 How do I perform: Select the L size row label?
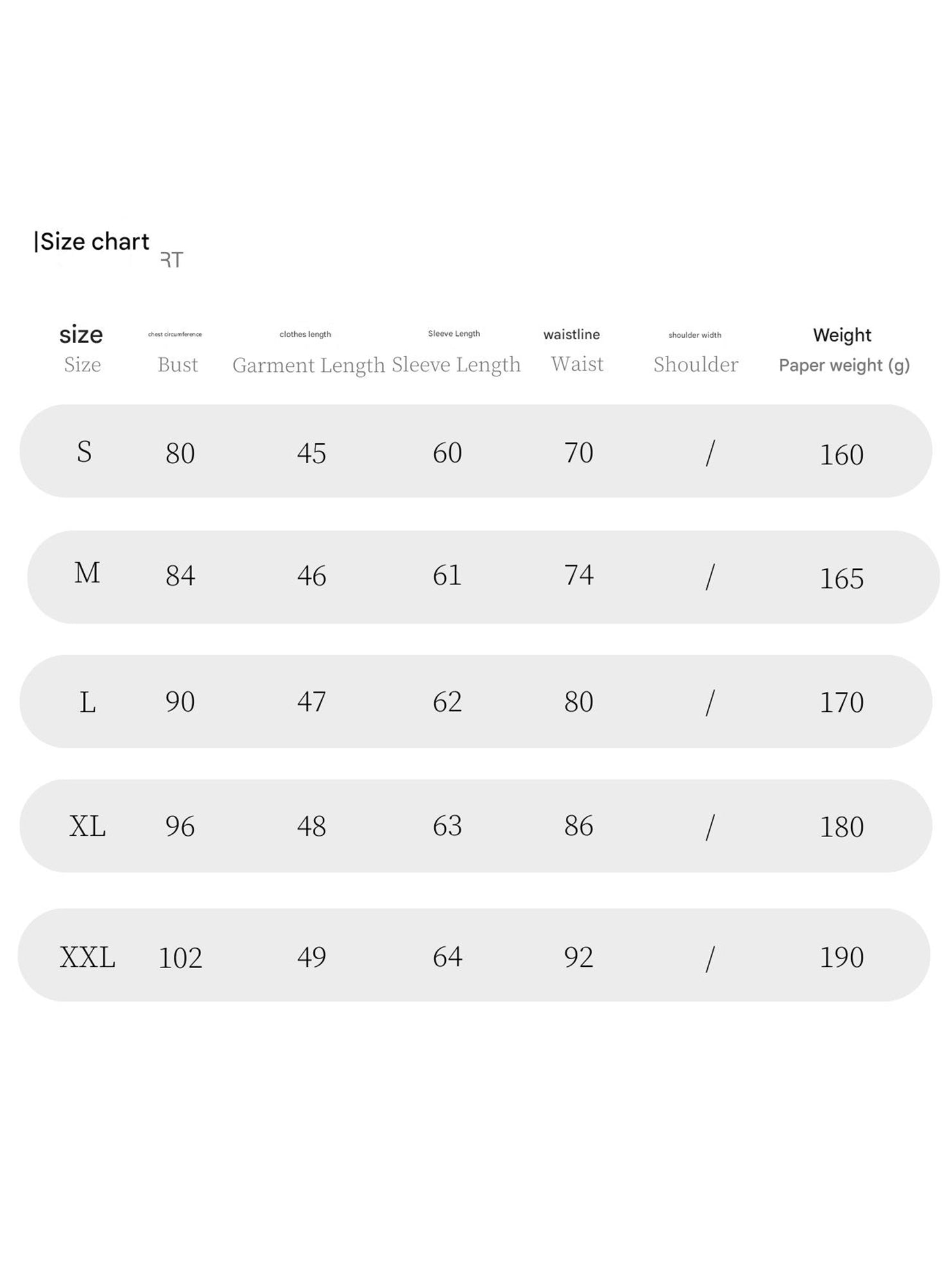(87, 702)
